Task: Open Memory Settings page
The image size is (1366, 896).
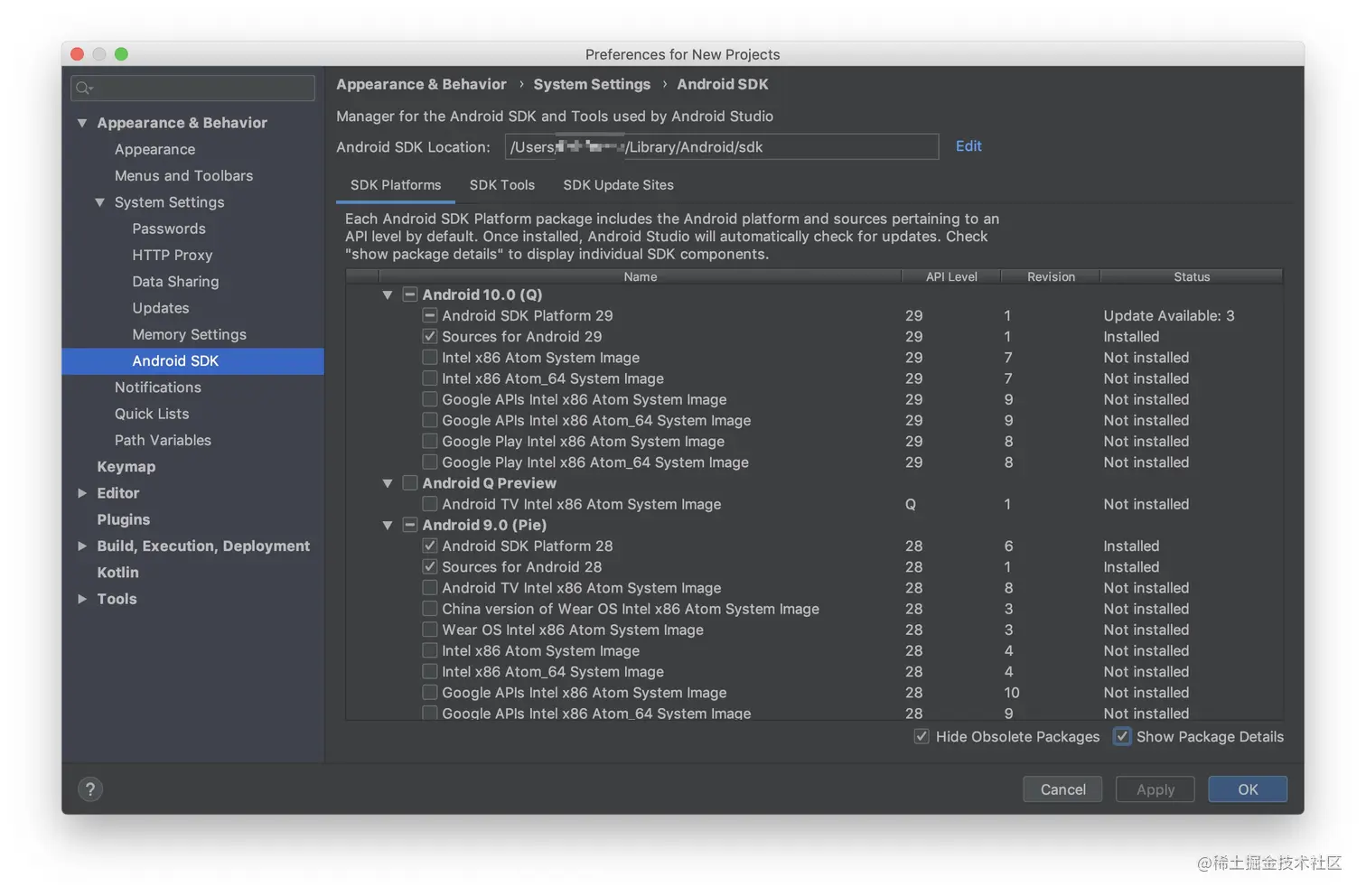Action: 189,334
